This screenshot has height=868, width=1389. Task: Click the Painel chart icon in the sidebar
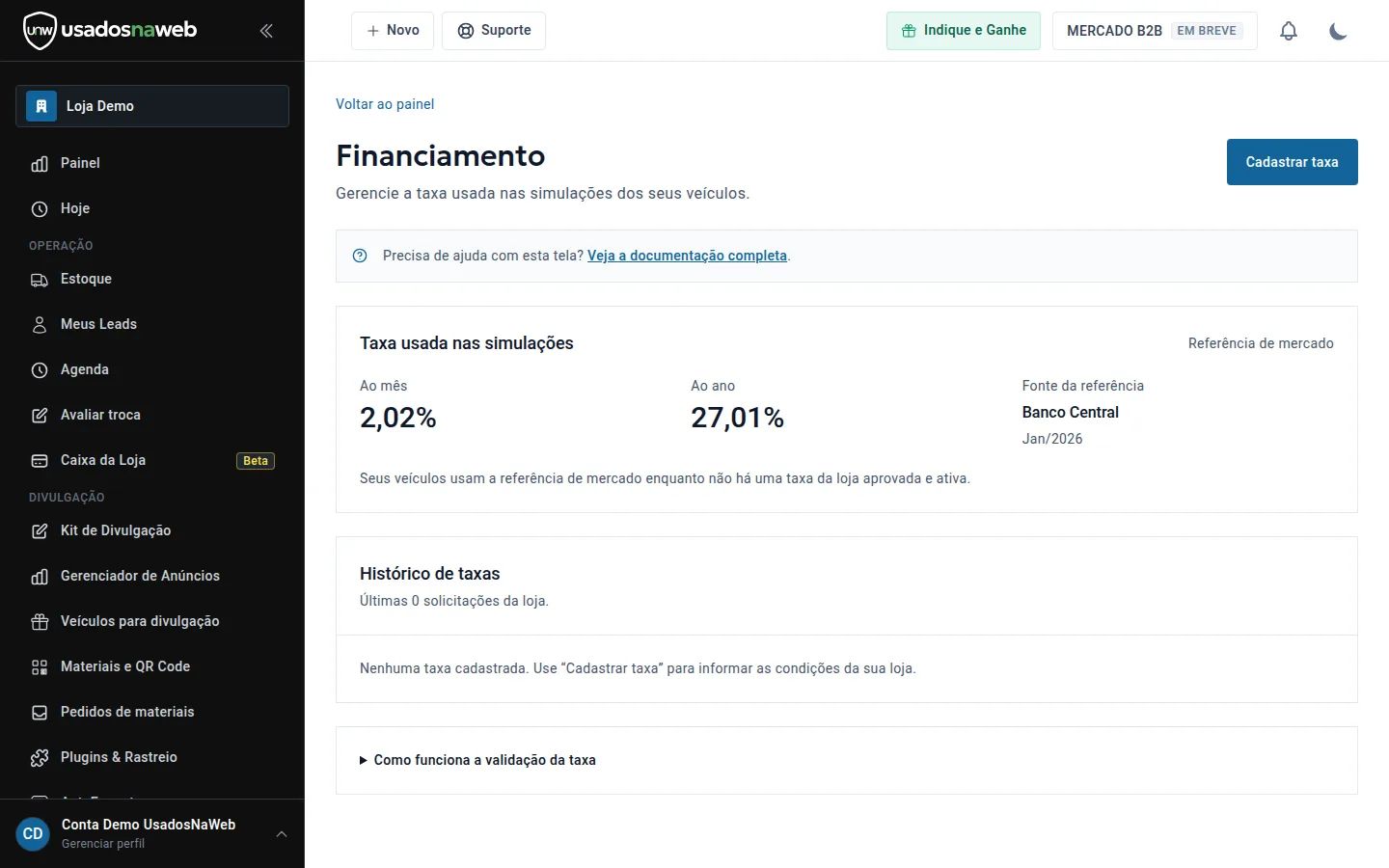pyautogui.click(x=40, y=164)
